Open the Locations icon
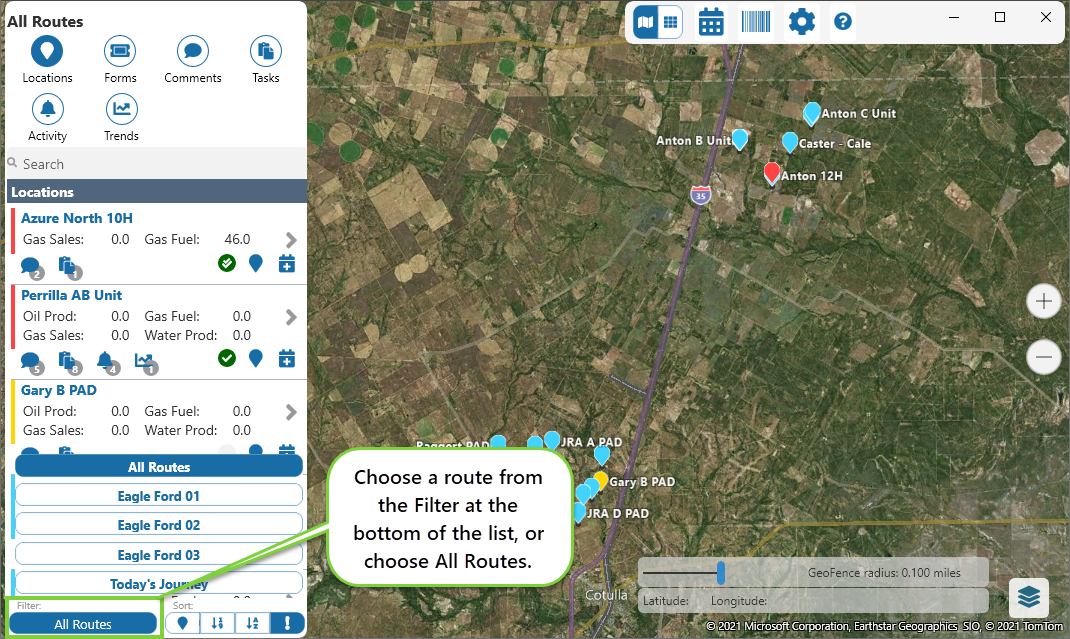 [47, 51]
